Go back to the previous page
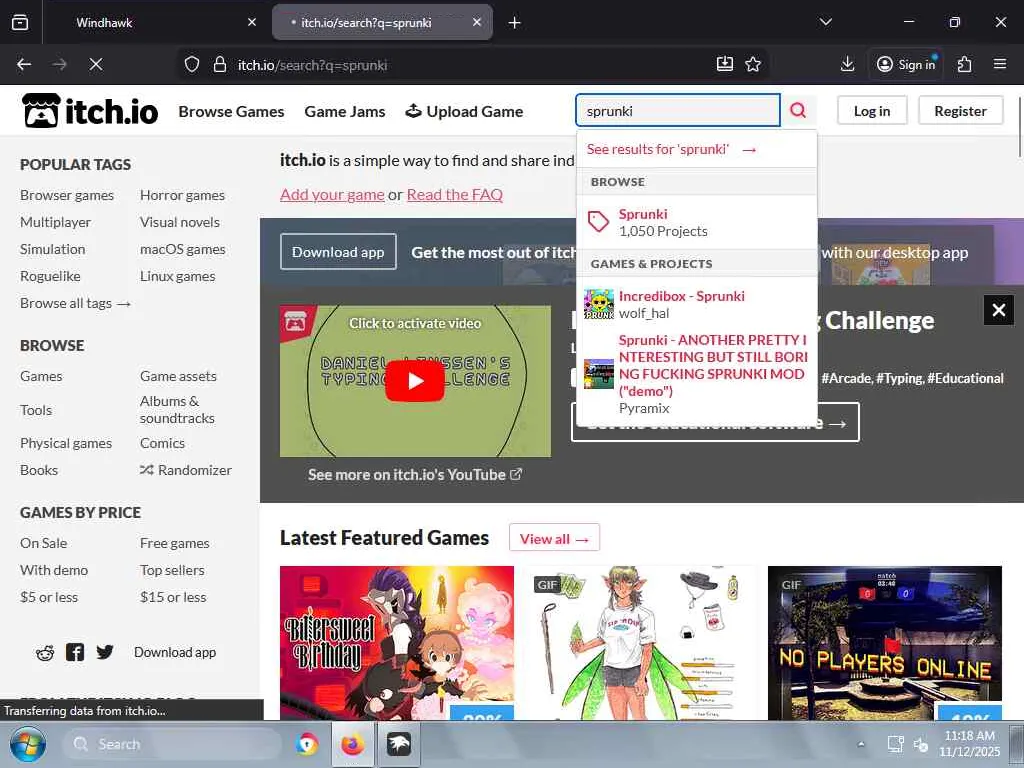The image size is (1024, 768). 24,64
